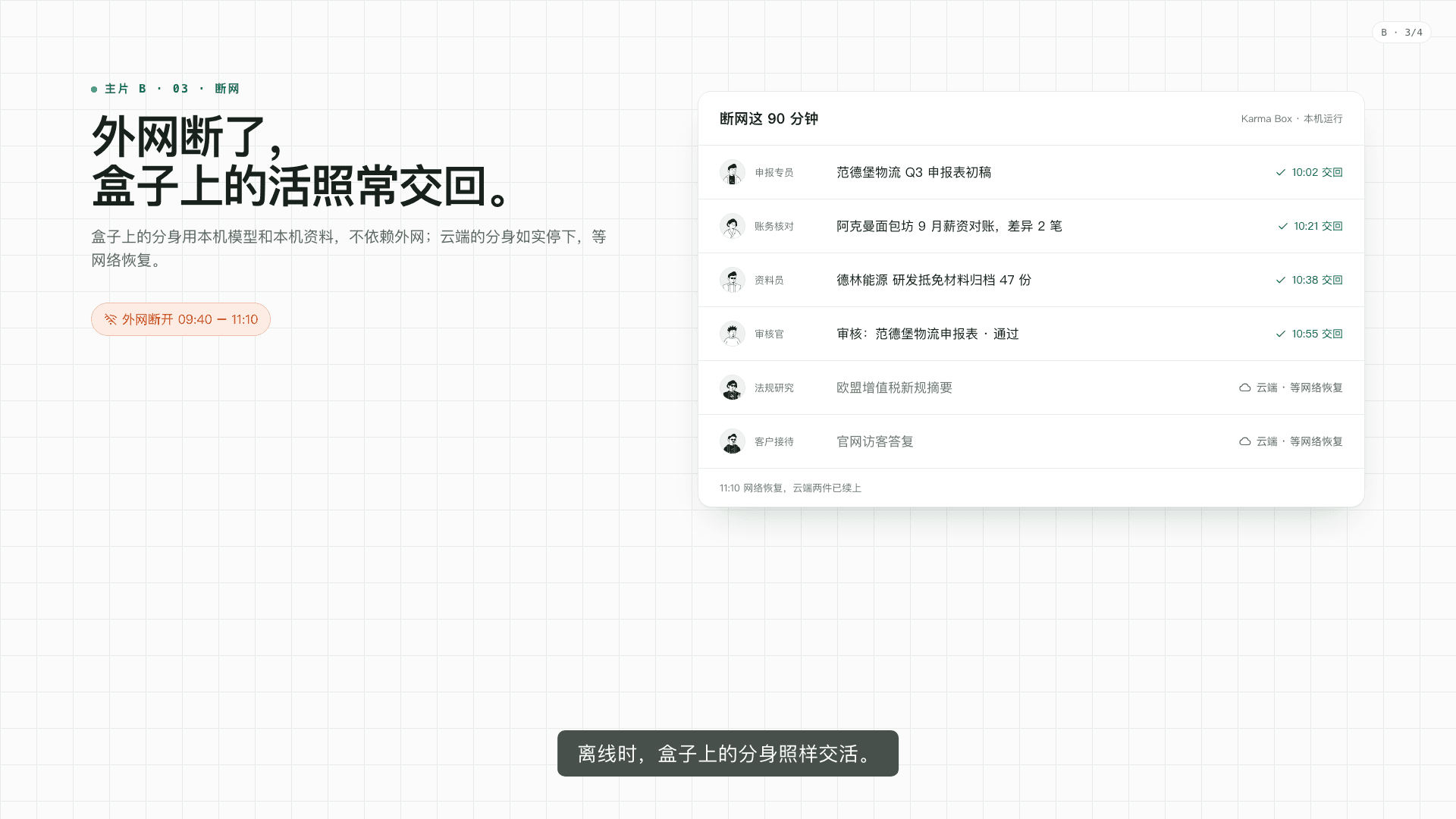Click the 审核官 avatar icon
The image size is (1456, 819).
point(732,334)
